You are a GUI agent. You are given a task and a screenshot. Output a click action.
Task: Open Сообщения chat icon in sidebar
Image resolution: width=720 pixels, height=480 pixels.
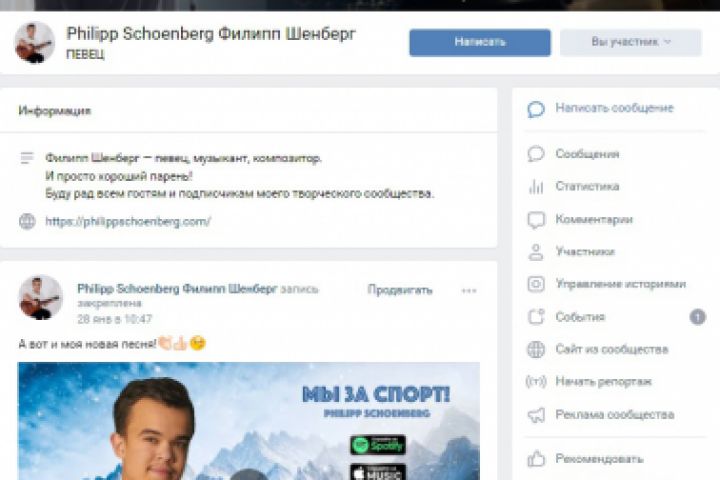coord(536,154)
